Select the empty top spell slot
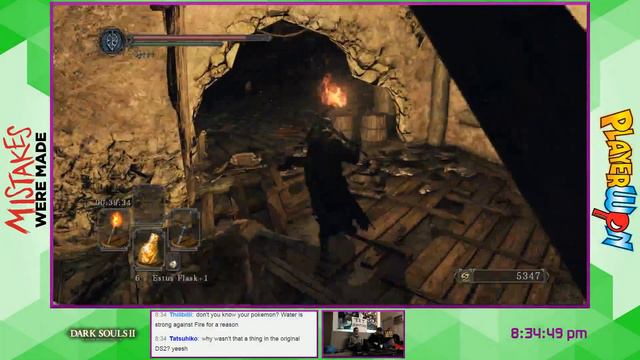Image resolution: width=640 pixels, height=360 pixels. (x=149, y=206)
